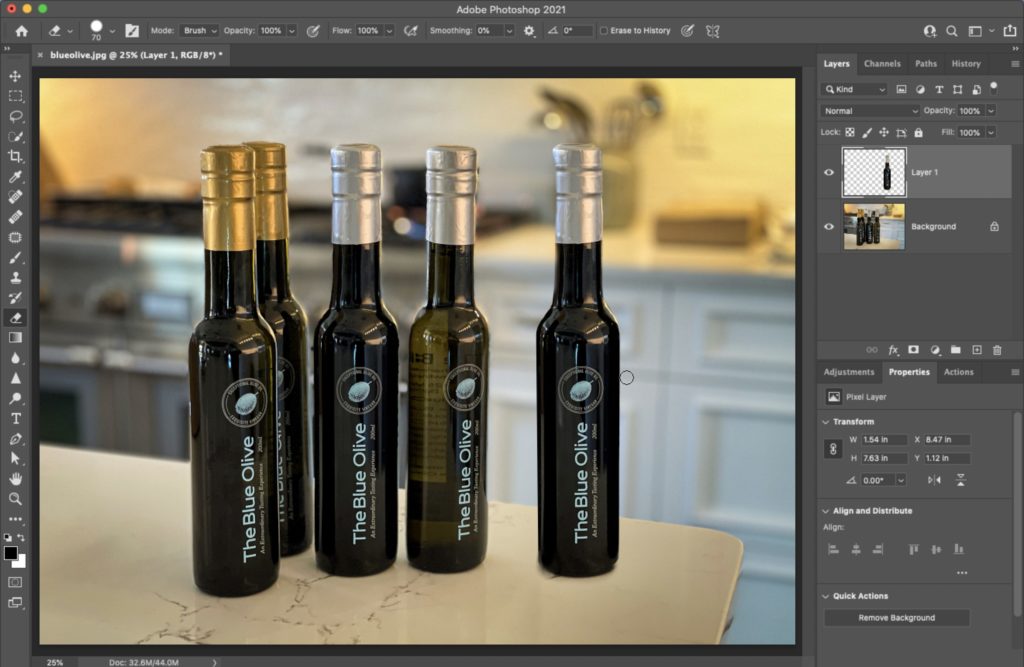Flip vertically in the Transform section
This screenshot has height=667, width=1024.
(x=961, y=480)
